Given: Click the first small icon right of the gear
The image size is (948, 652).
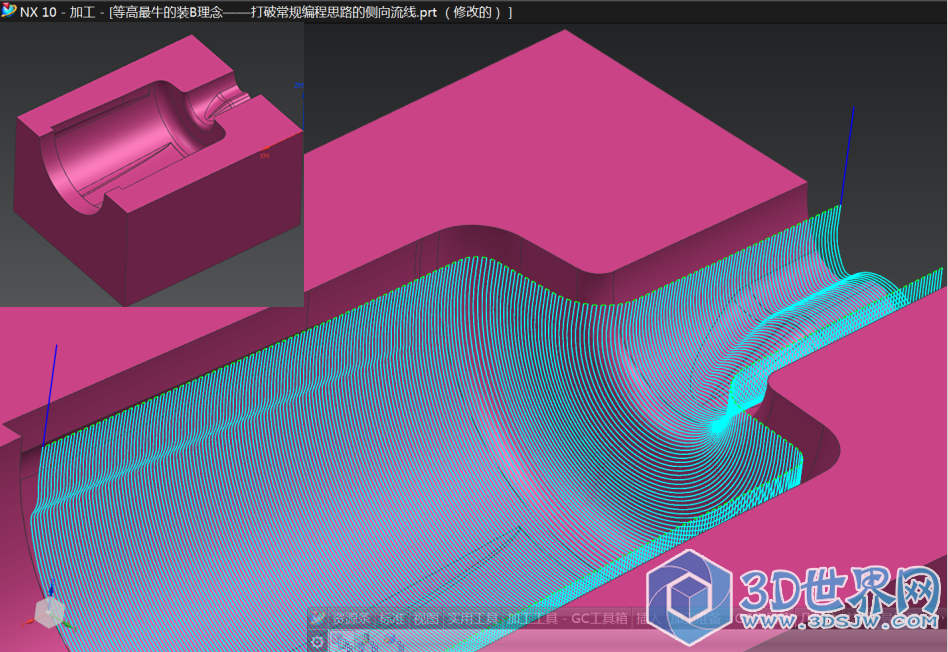Looking at the screenshot, I should (x=339, y=641).
